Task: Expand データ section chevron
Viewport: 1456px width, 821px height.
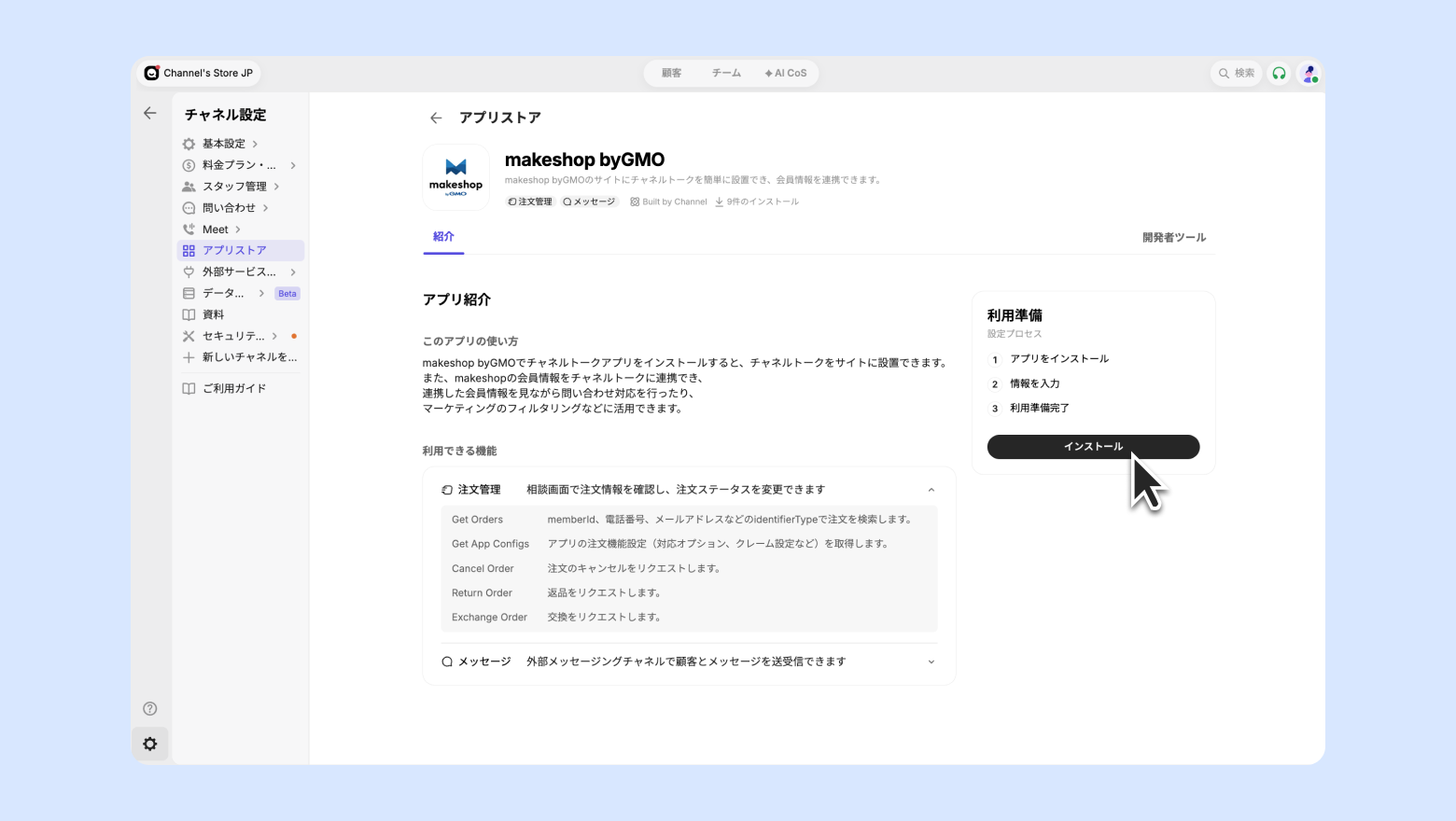Action: pos(261,293)
